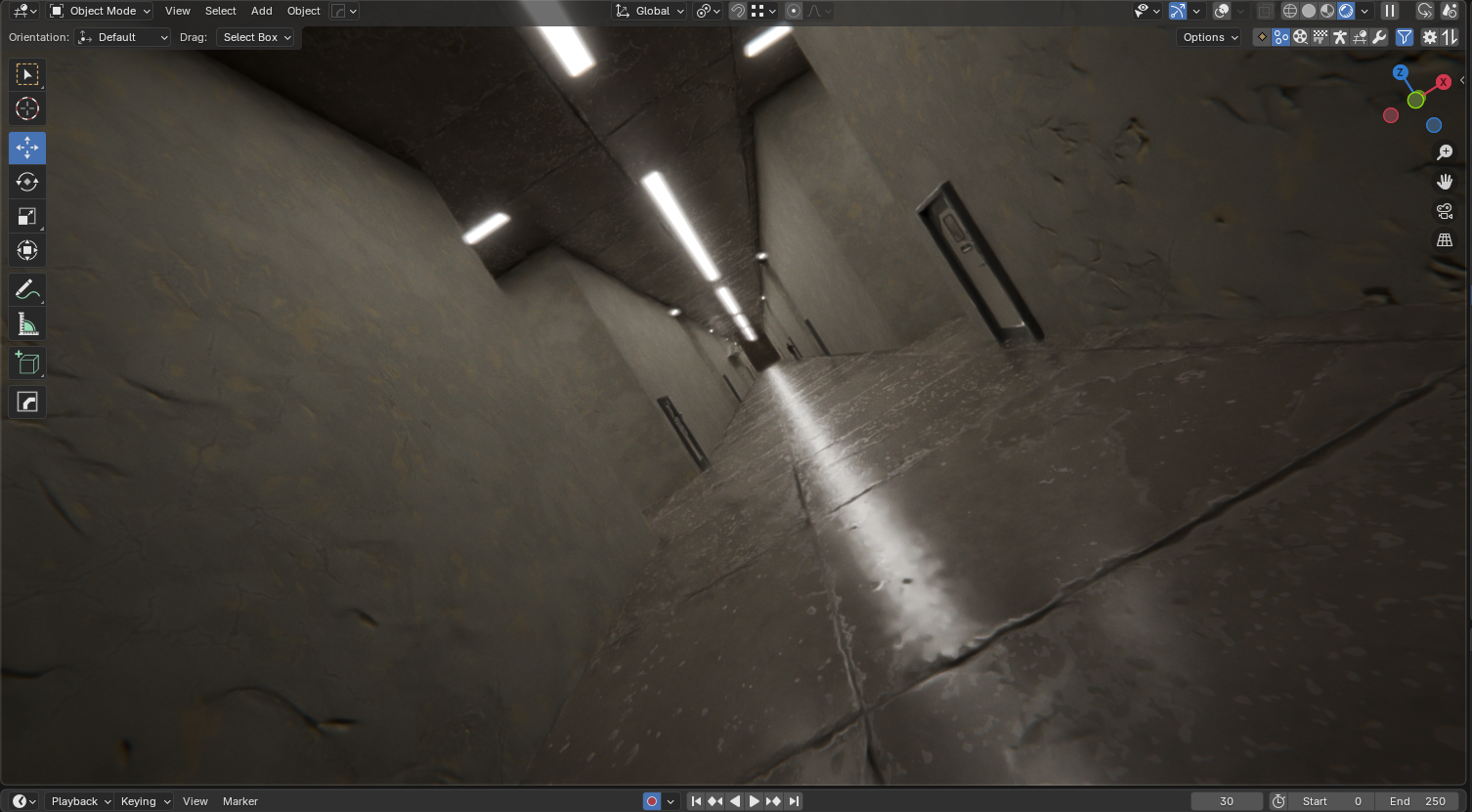Open the Global transform orientation dropdown

coord(648,11)
